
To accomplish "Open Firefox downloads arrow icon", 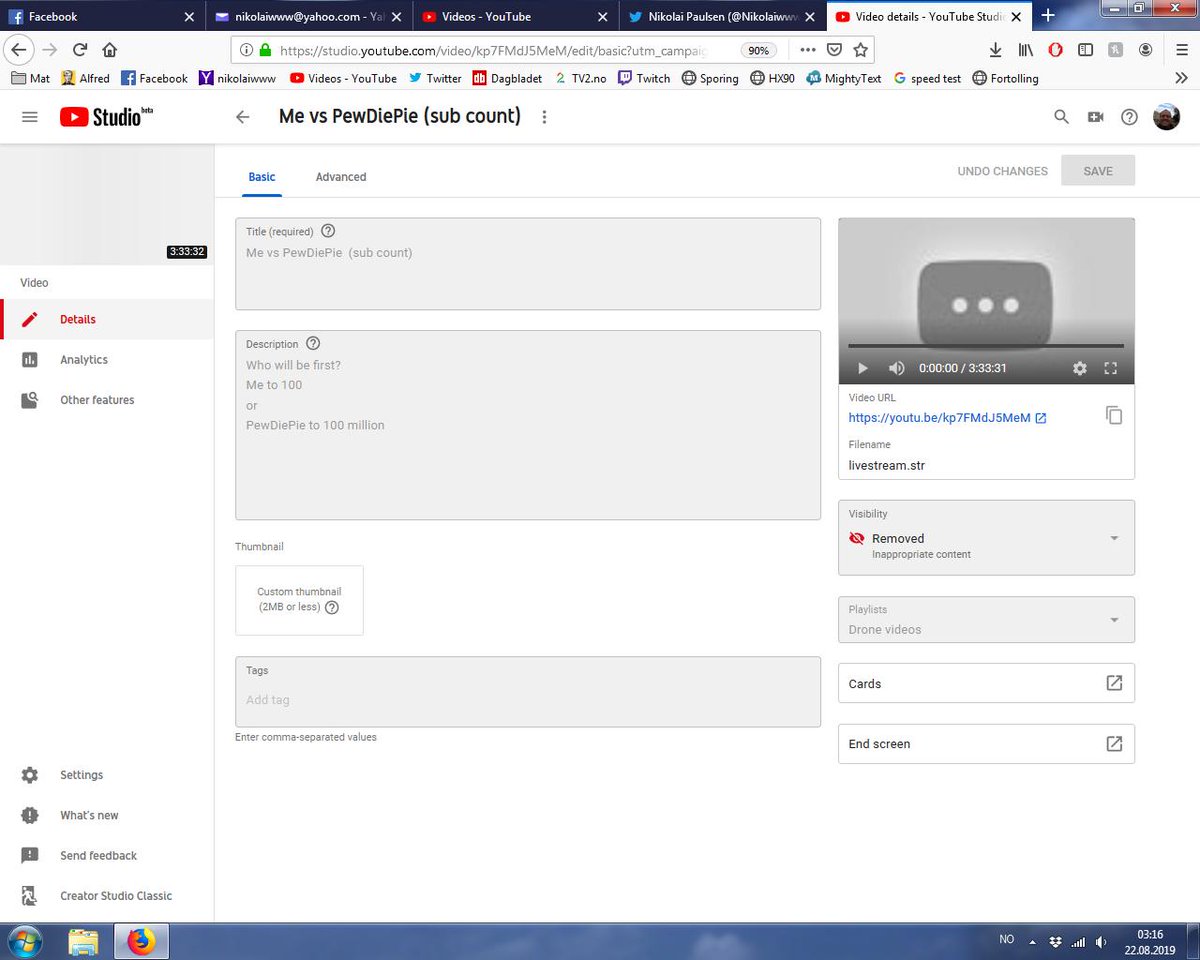I will [x=995, y=50].
